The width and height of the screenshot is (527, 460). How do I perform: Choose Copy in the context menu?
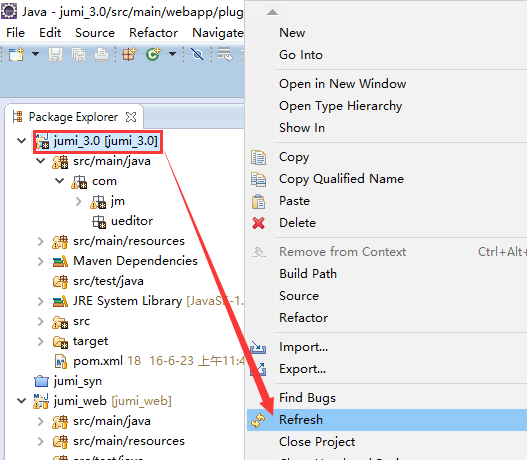coord(294,157)
